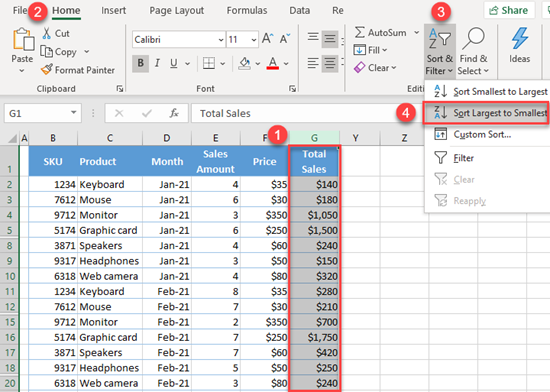550x392 pixels.
Task: Apply fill color with paint bucket
Action: [244, 63]
